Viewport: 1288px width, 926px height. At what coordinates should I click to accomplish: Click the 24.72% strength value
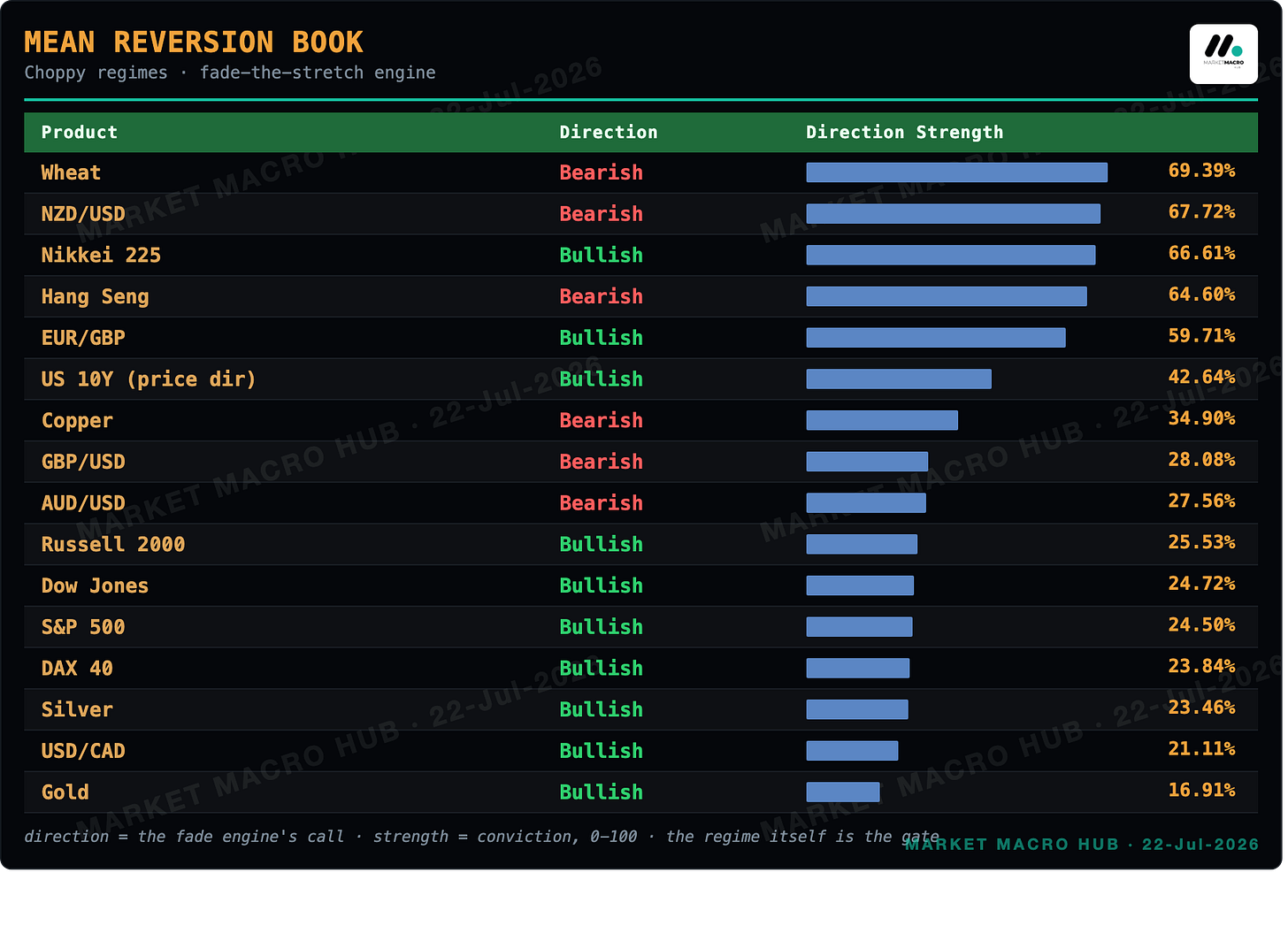(1201, 584)
